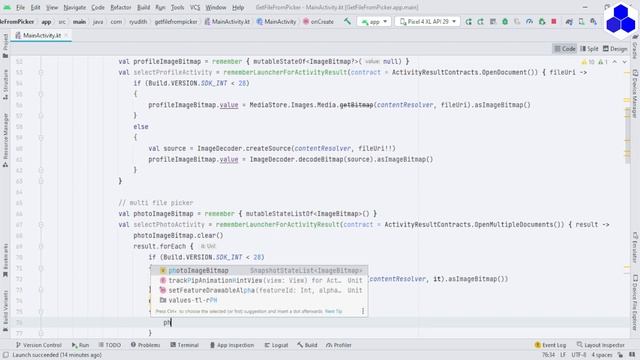Click the green Debug app bug icon
This screenshot has width=640, height=360.
[505, 22]
